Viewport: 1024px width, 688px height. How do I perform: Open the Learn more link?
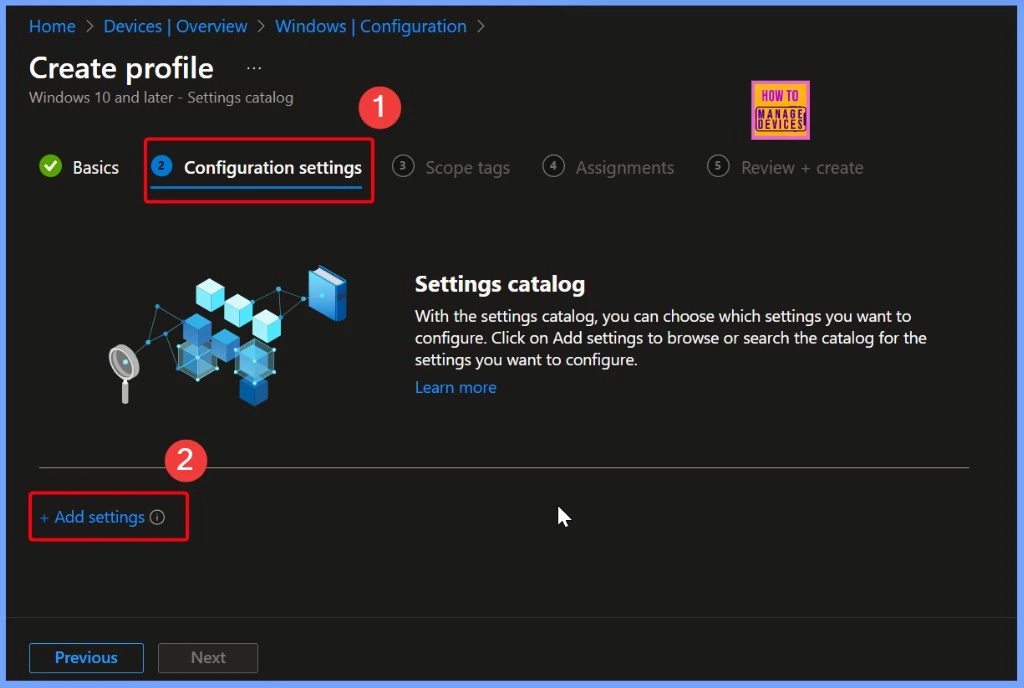click(x=455, y=388)
